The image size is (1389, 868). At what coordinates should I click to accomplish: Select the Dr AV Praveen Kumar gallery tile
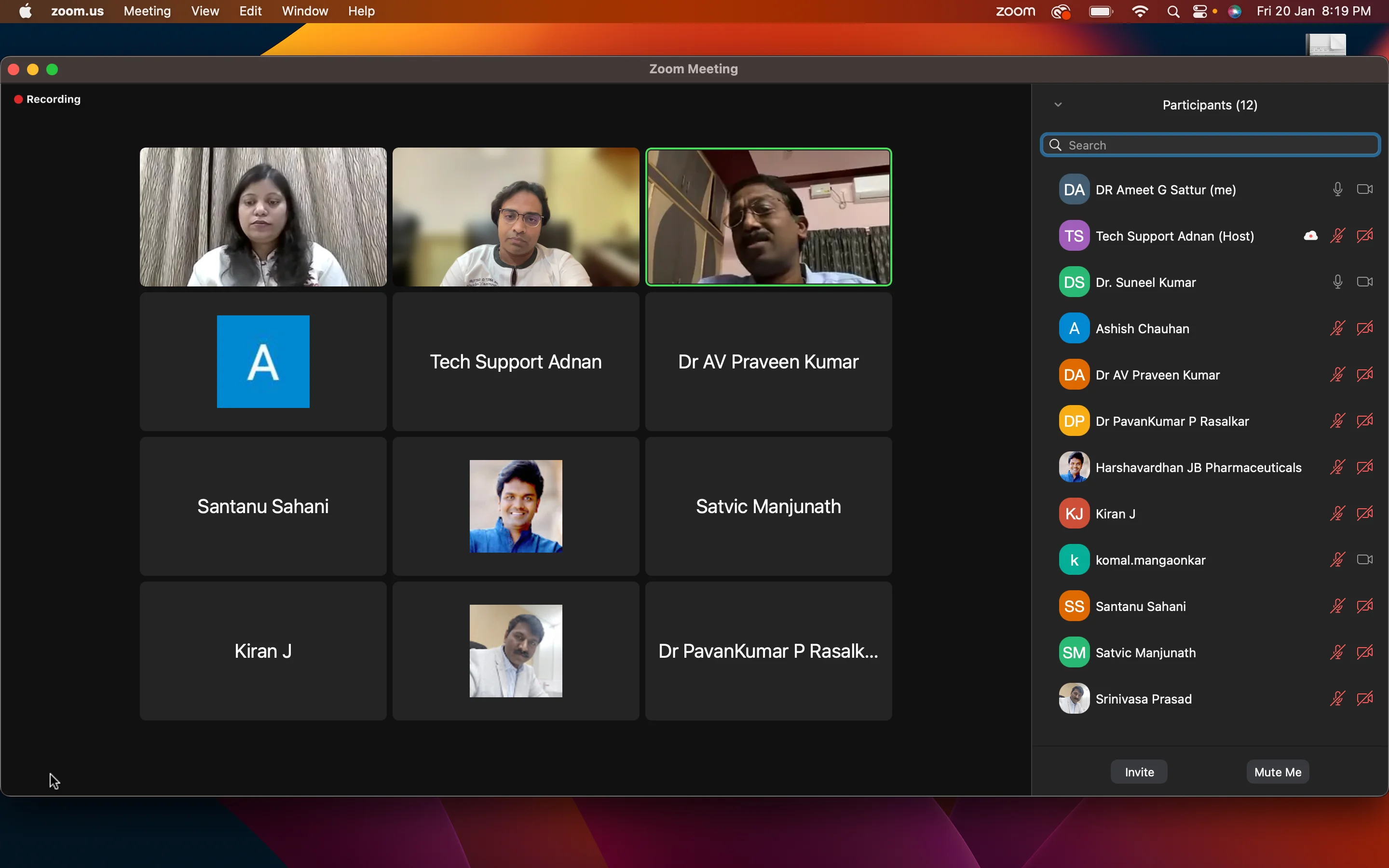769,362
